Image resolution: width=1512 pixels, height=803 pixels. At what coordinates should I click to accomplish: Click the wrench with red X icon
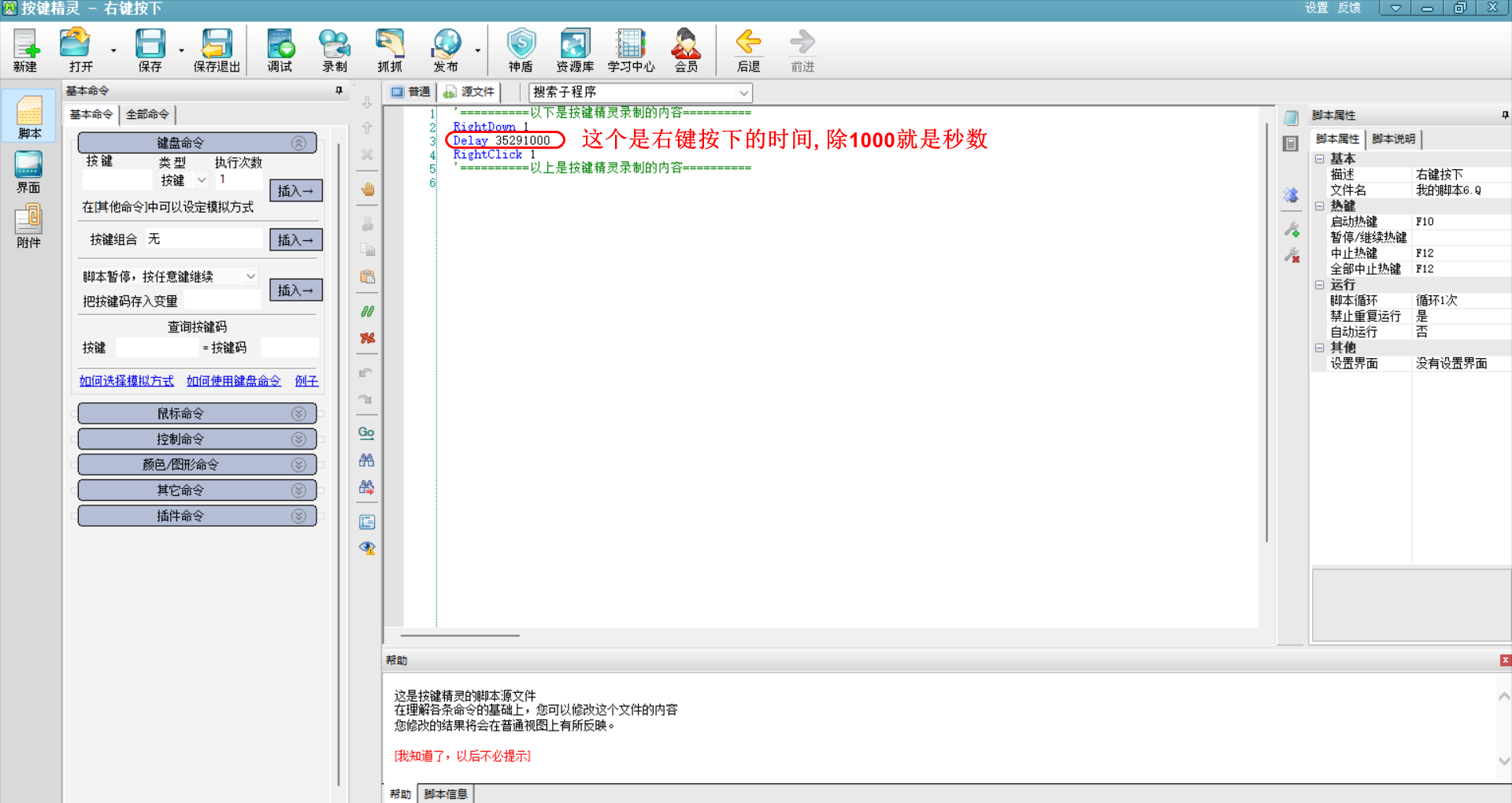[x=1291, y=255]
